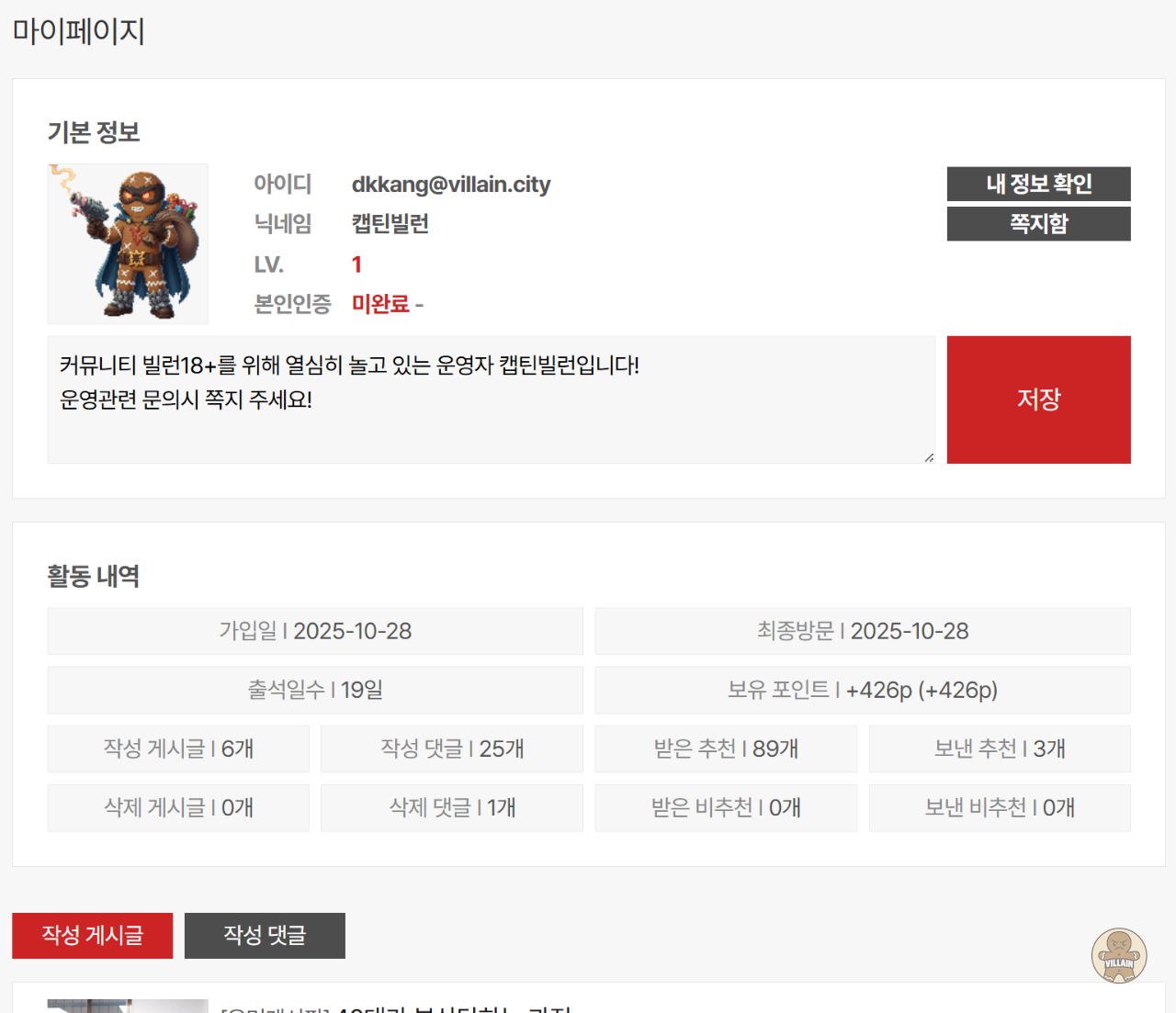Click the 보낸 추천 3개 stat
Image resolution: width=1176 pixels, height=1013 pixels.
pos(999,748)
